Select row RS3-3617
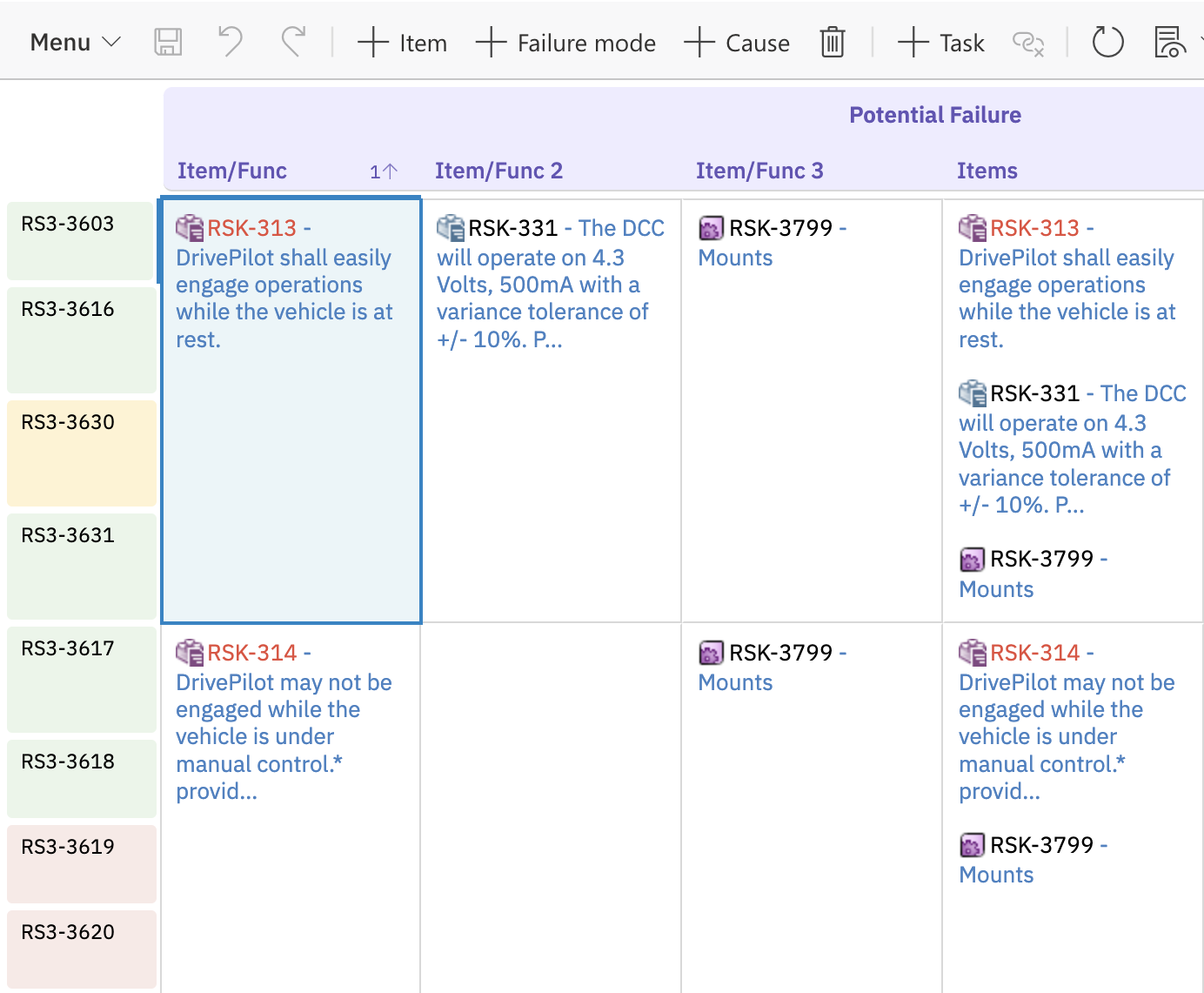The image size is (1204, 993). (81, 680)
